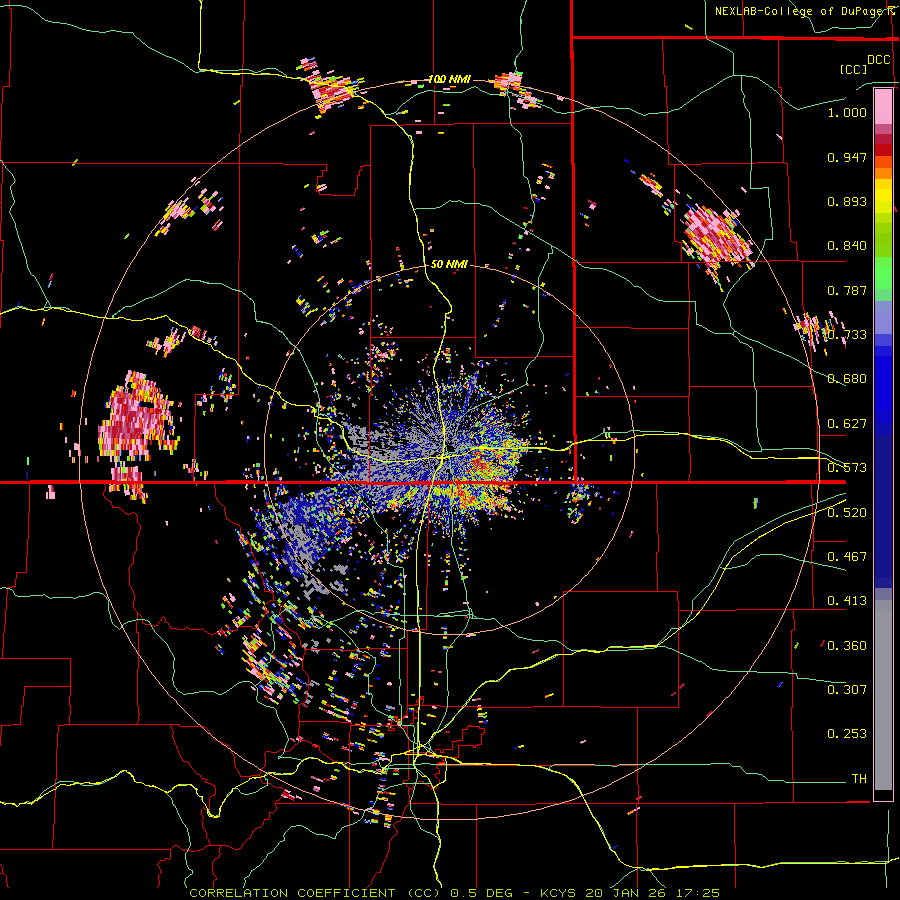Click the [CC] unit label above scale
The height and width of the screenshot is (900, 900).
853,69
